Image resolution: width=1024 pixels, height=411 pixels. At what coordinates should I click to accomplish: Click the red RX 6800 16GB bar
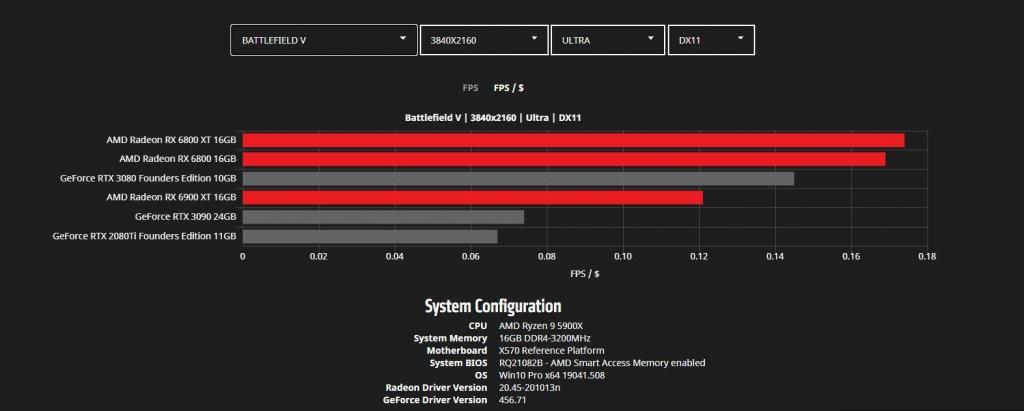563,159
